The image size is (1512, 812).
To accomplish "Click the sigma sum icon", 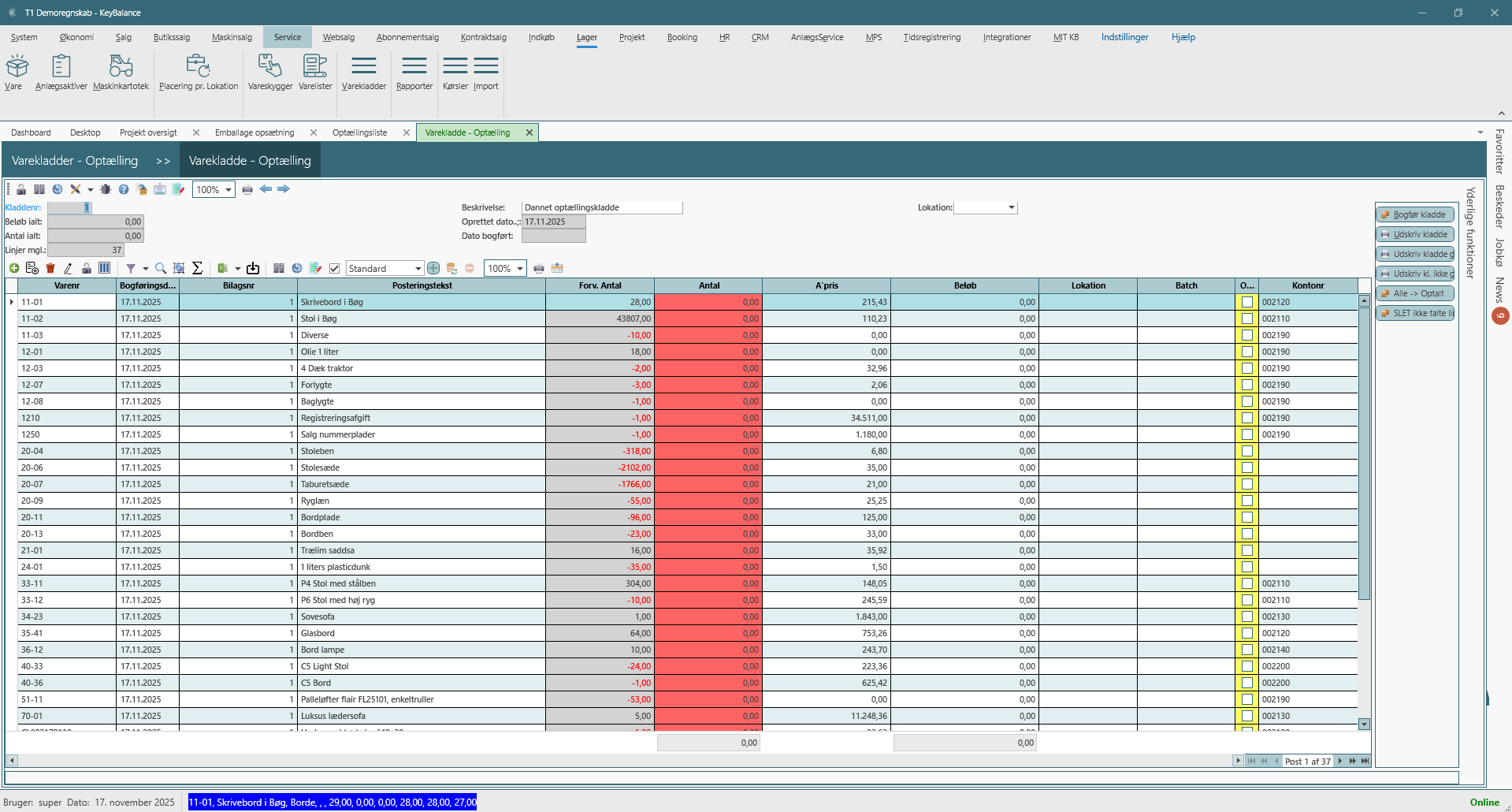I will [x=198, y=269].
